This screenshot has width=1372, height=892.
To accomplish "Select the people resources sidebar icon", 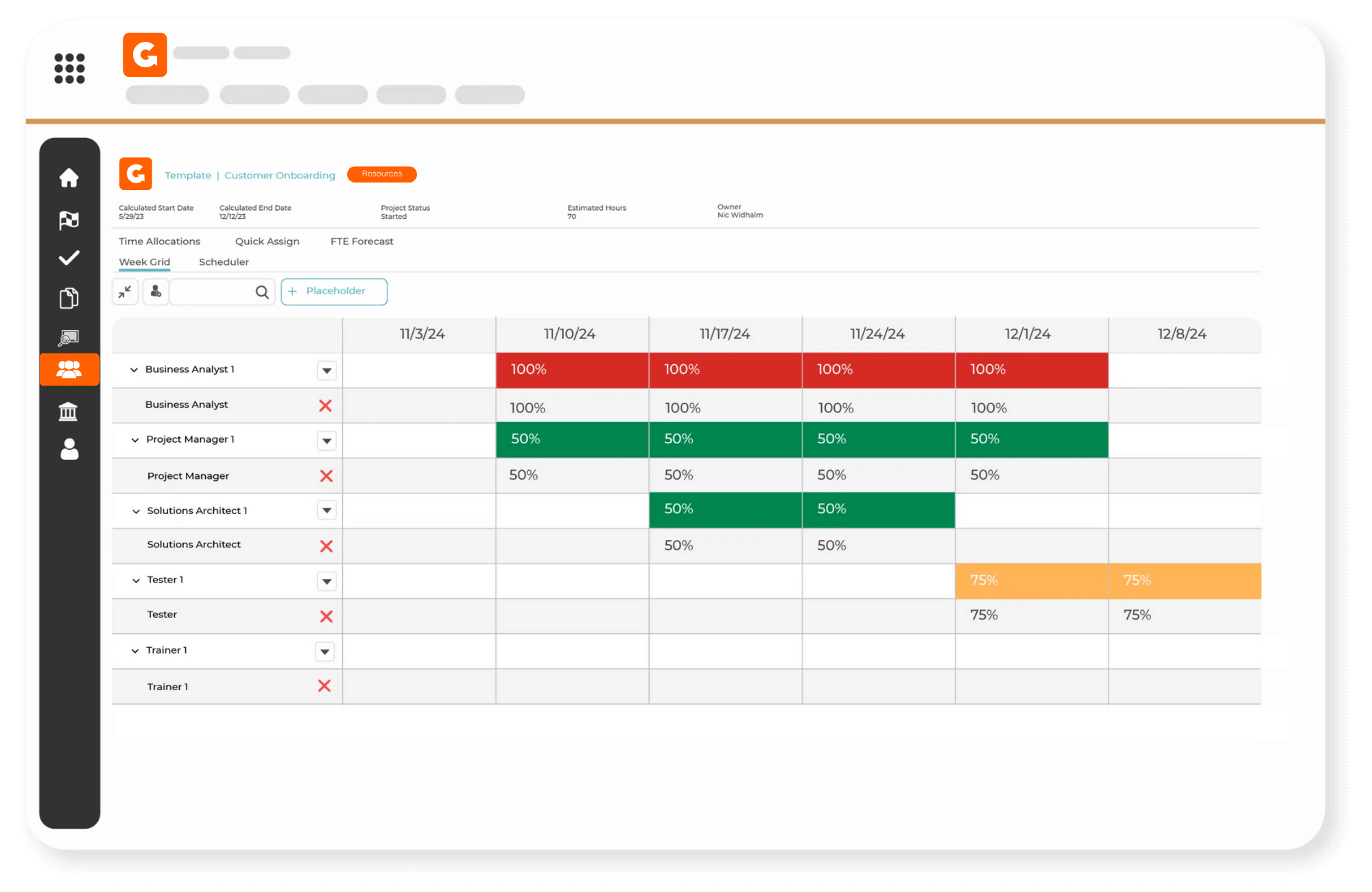I will click(x=69, y=370).
